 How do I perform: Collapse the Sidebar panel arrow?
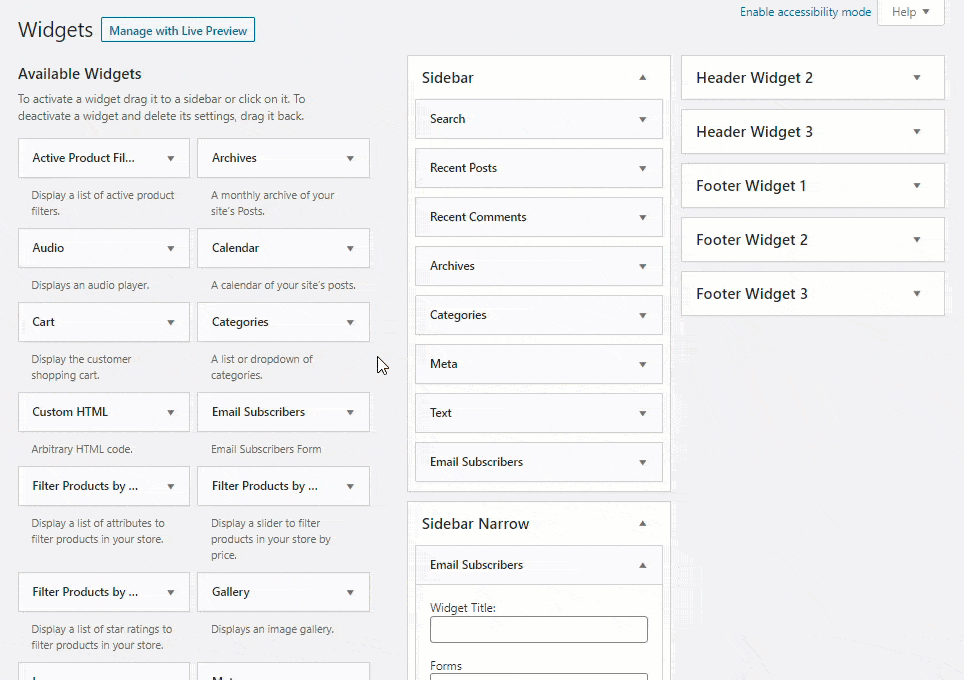click(x=642, y=77)
